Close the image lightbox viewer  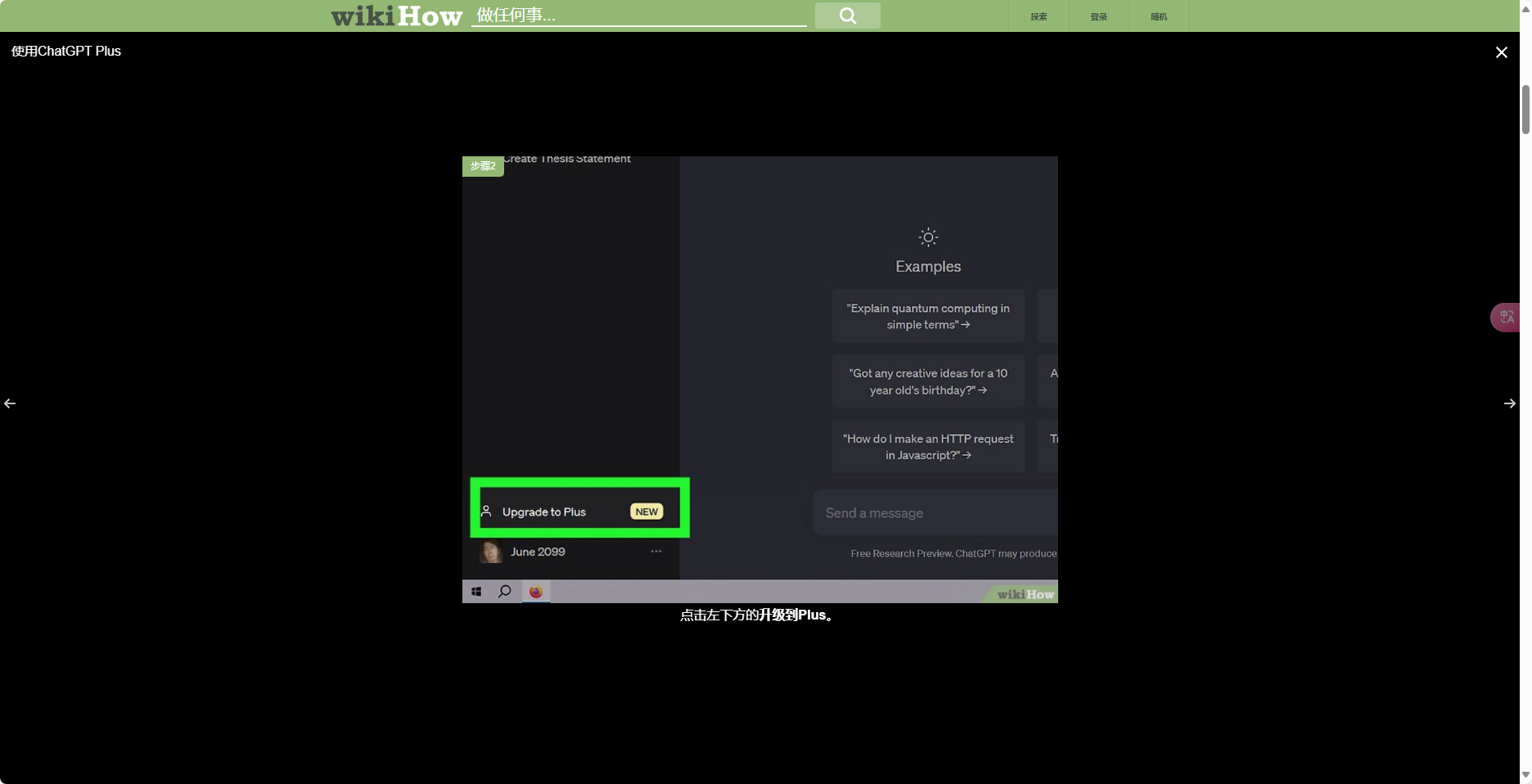pyautogui.click(x=1501, y=52)
